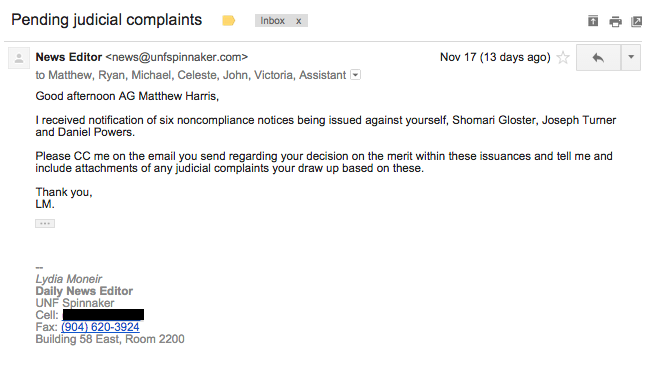Click the fax number (904) 620-3924 link
Screen dimensions: 655x367
(x=100, y=327)
